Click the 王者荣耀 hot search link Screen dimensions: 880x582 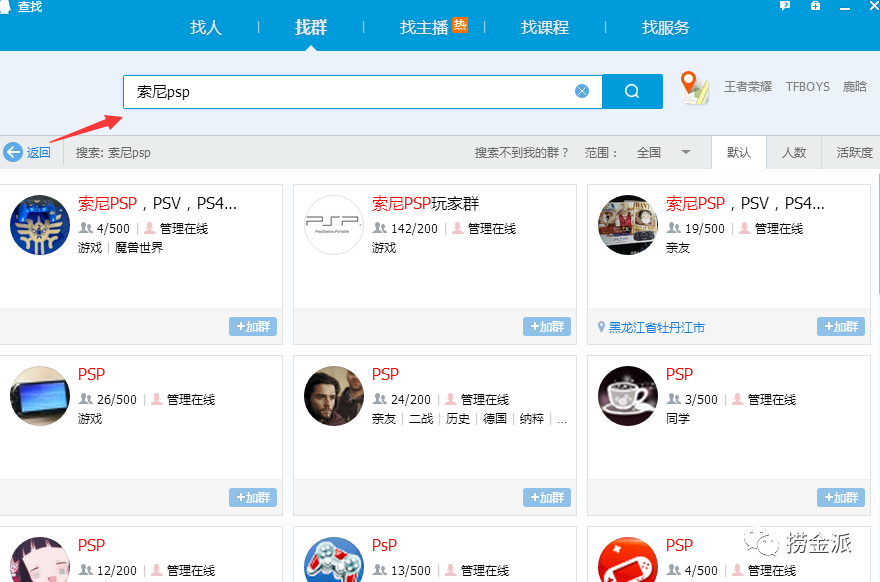[748, 87]
